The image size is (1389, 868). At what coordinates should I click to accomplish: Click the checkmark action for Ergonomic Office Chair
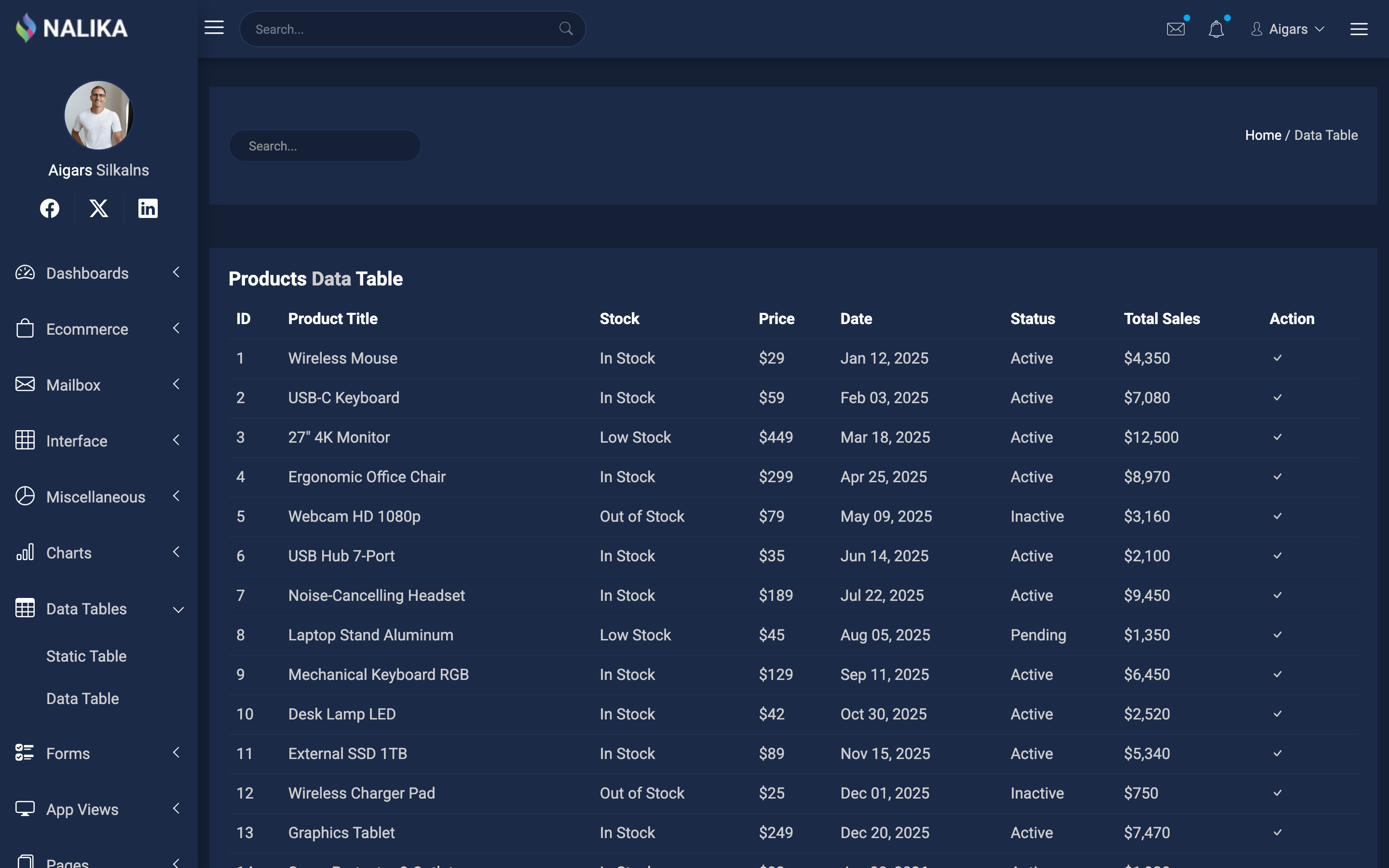point(1278,477)
